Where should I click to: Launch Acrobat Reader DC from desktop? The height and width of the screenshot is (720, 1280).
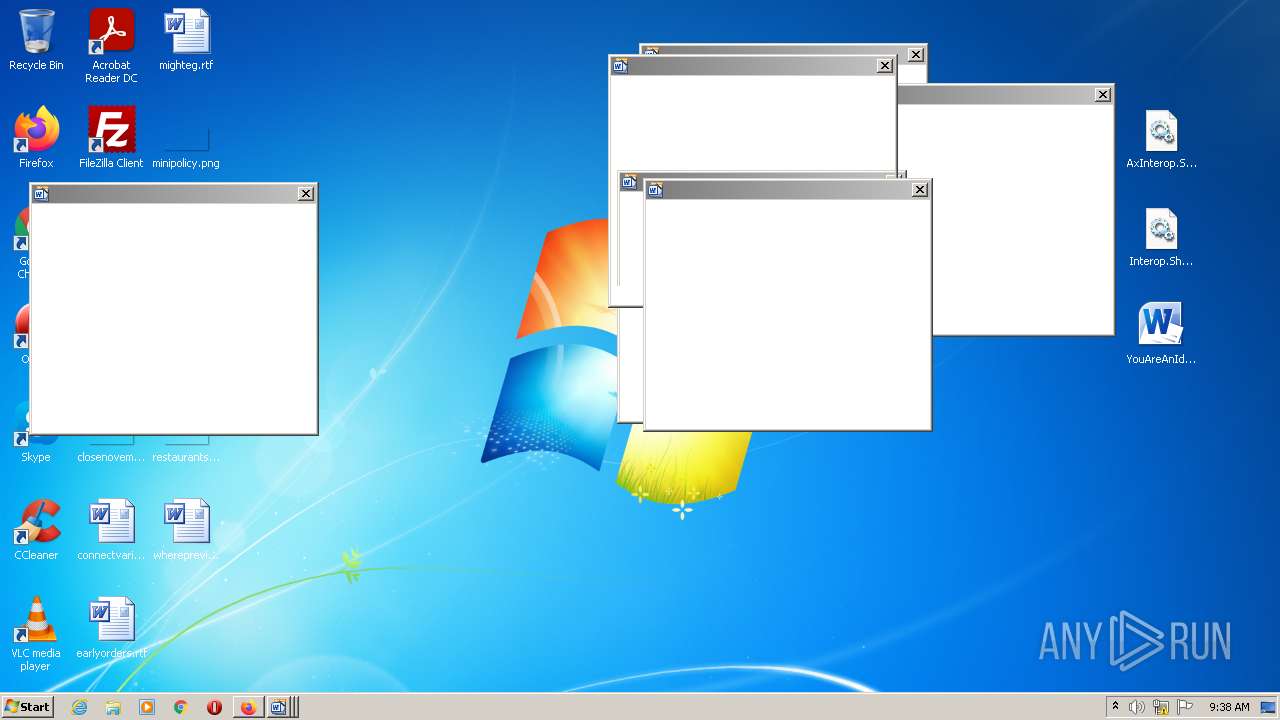click(111, 46)
